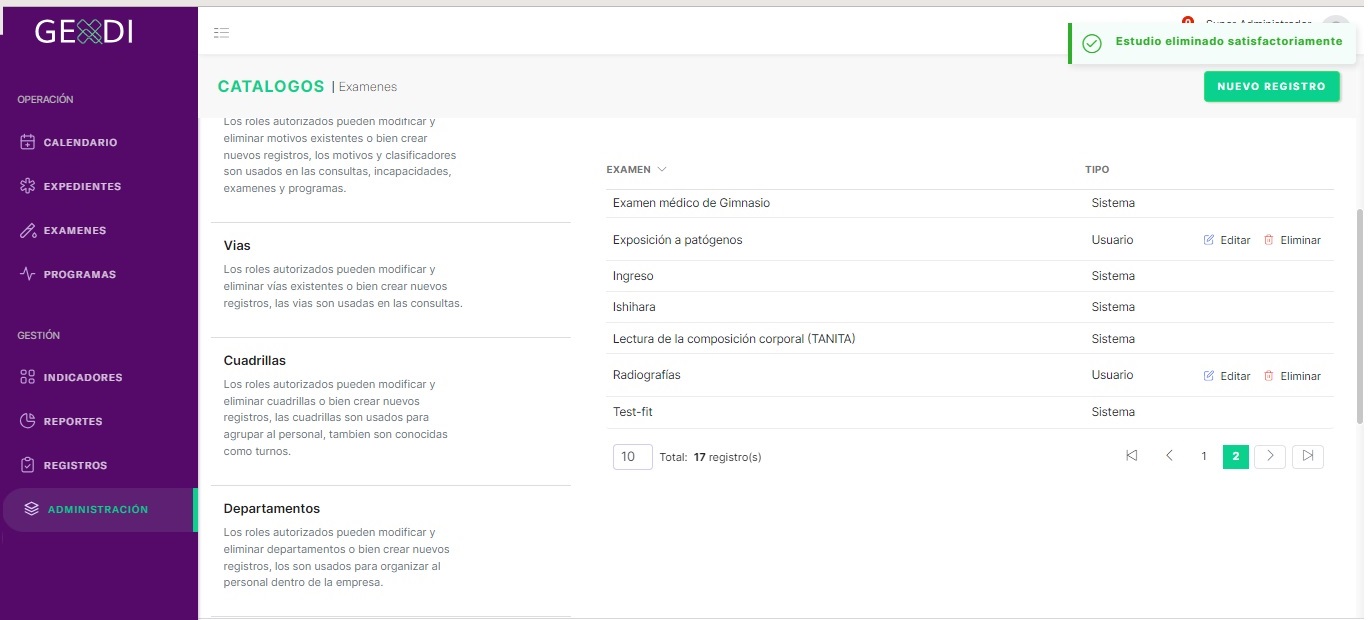Image resolution: width=1368 pixels, height=620 pixels.
Task: Click the Administración layers icon
Action: coord(32,509)
